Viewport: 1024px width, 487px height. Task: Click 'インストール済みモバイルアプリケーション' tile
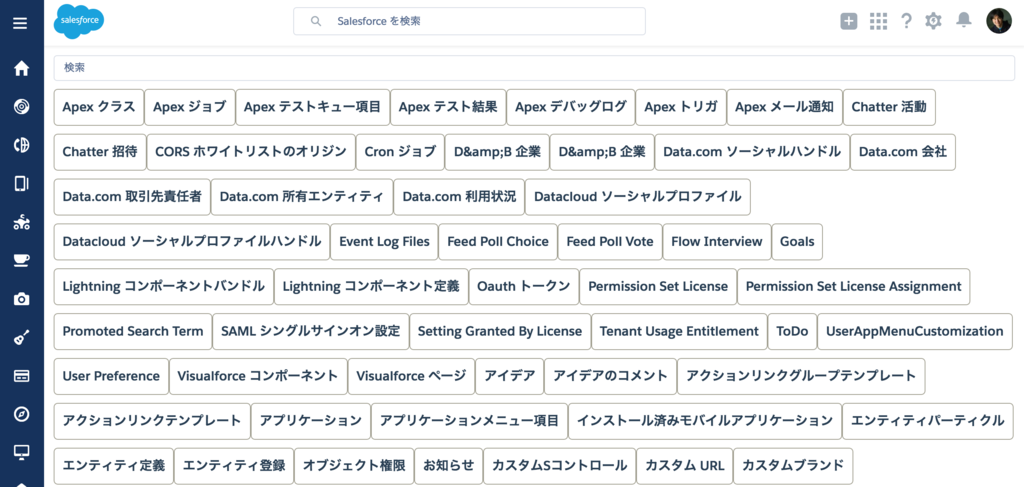(705, 420)
